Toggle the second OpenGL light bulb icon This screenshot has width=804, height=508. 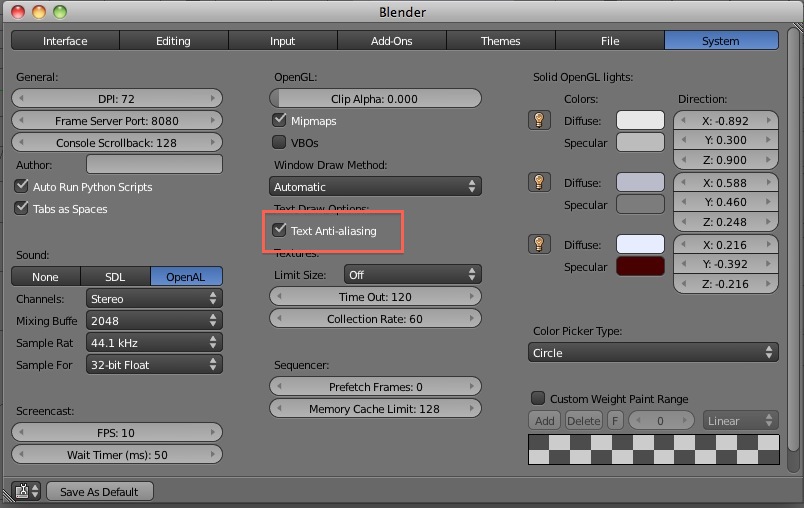pyautogui.click(x=539, y=182)
